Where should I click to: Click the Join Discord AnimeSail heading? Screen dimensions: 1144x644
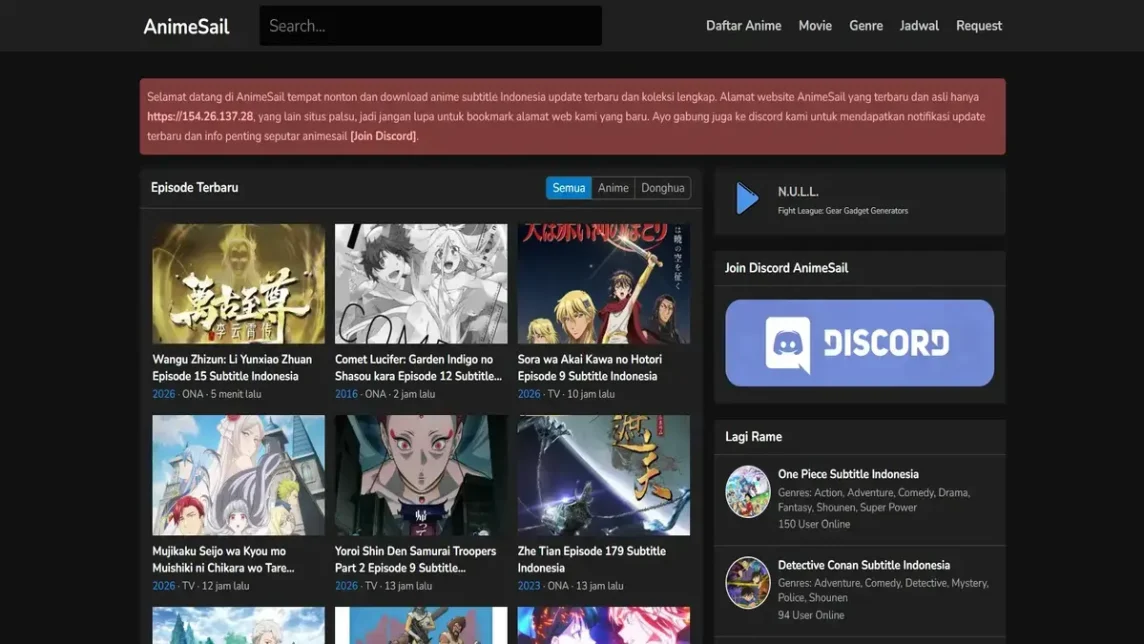click(786, 268)
